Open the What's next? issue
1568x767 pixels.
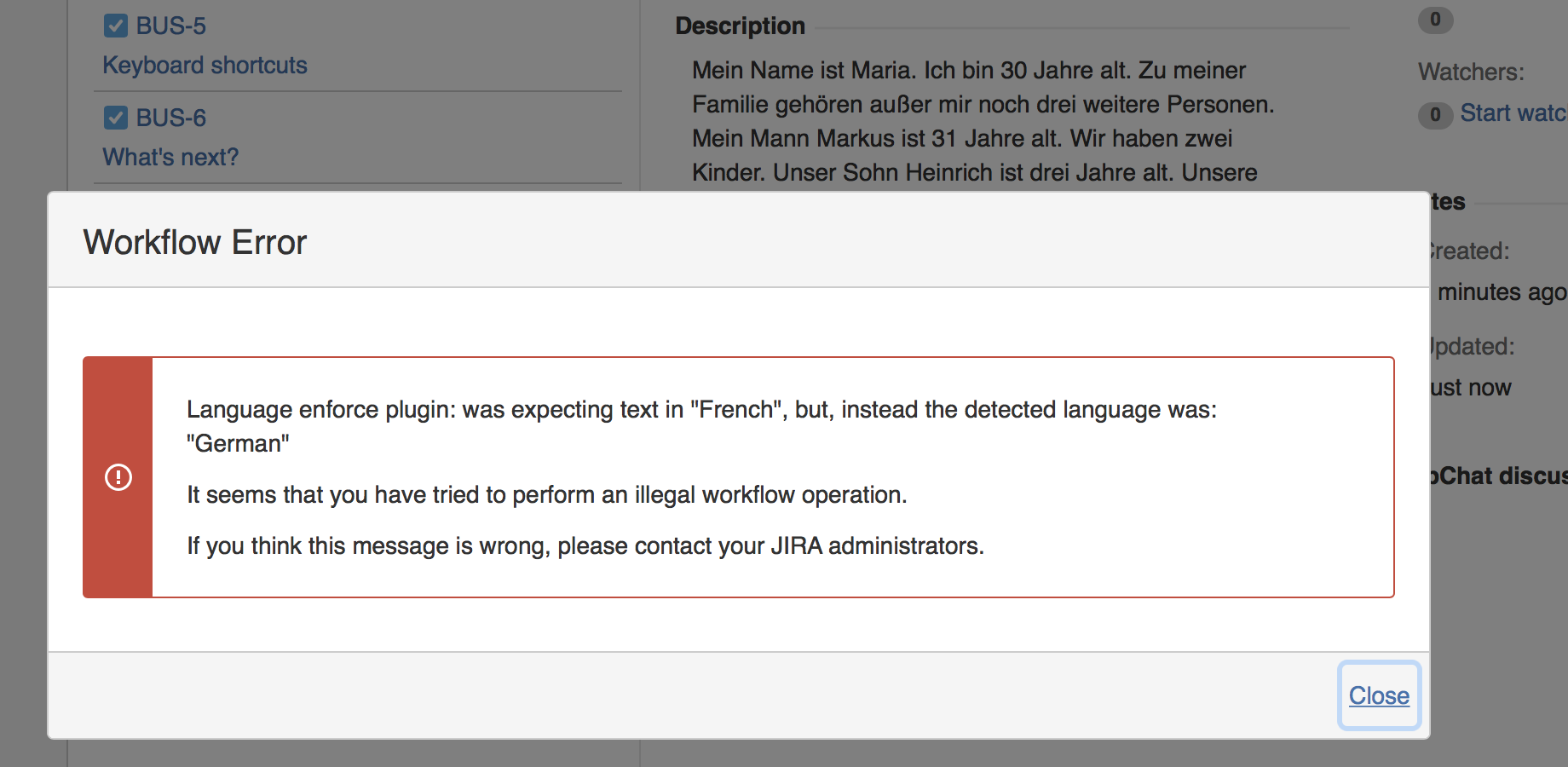(x=170, y=158)
